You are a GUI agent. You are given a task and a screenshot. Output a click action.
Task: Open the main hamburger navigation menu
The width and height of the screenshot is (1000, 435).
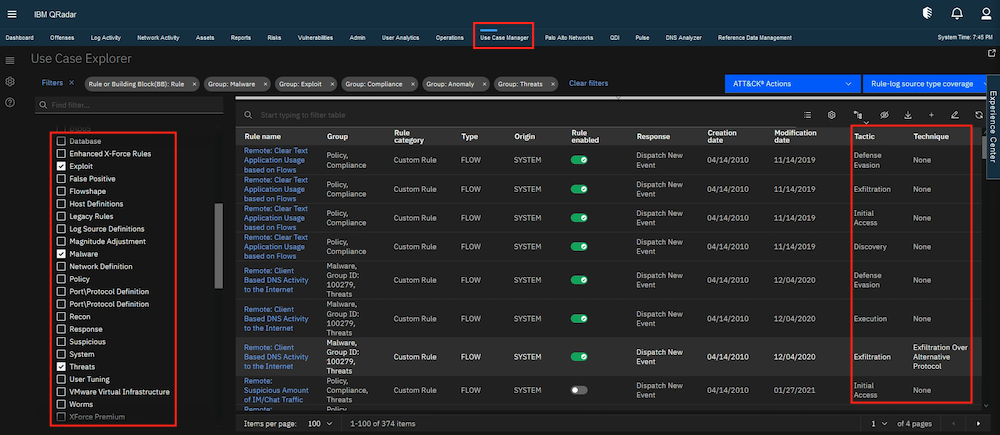12,14
